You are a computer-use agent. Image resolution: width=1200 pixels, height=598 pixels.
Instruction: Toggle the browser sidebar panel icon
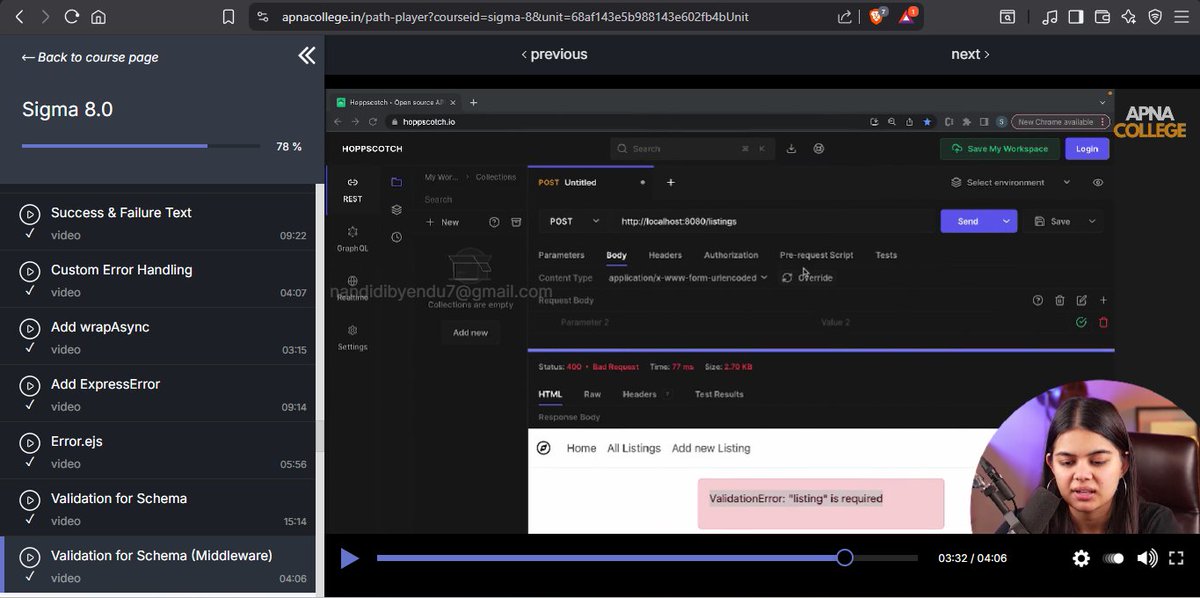coord(1076,17)
